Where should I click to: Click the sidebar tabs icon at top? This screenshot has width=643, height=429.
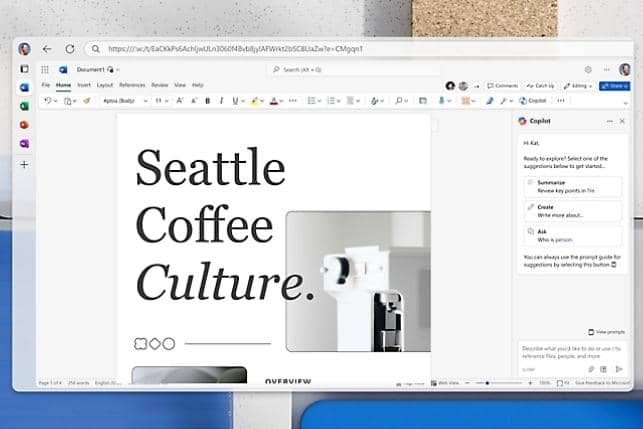(x=25, y=68)
